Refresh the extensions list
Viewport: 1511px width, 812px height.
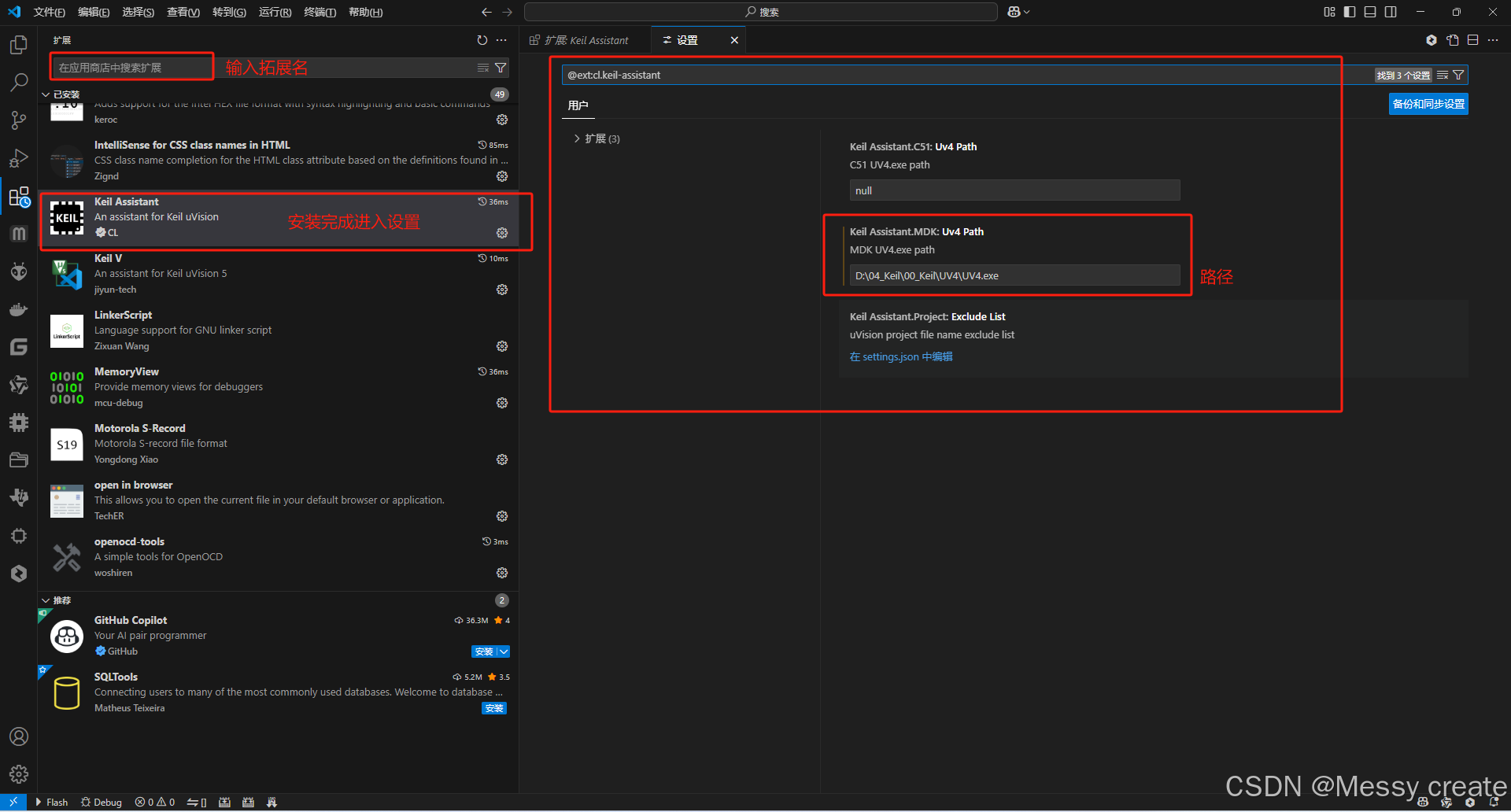482,40
